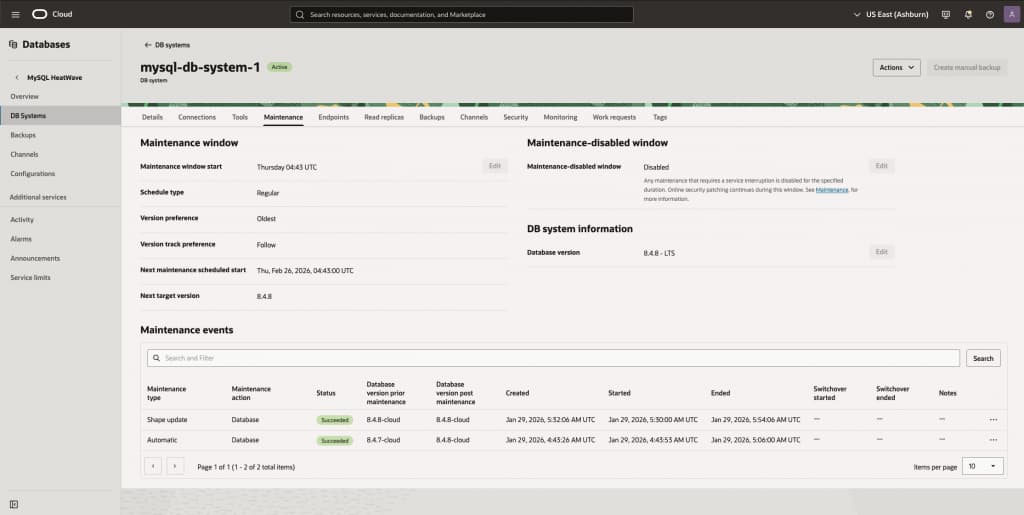The image size is (1024, 515).
Task: Open the help question mark icon
Action: (990, 14)
